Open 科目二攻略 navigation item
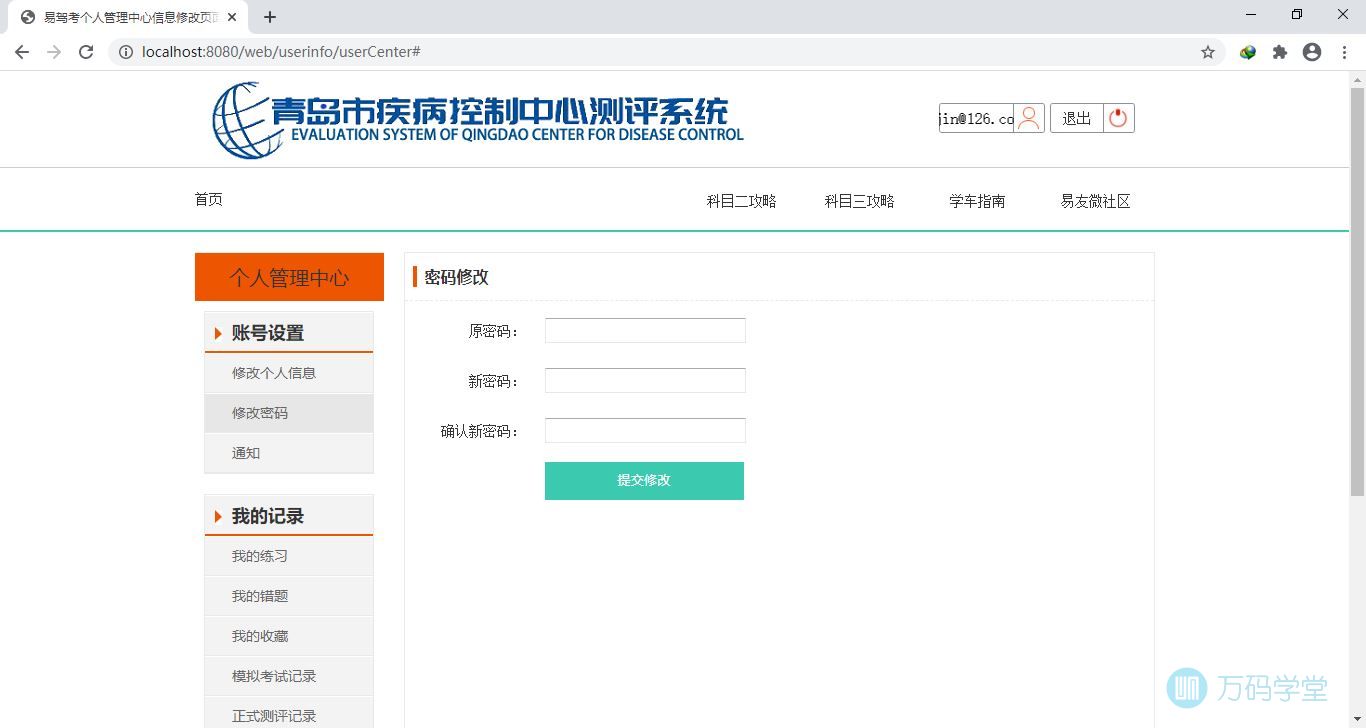 (x=742, y=201)
